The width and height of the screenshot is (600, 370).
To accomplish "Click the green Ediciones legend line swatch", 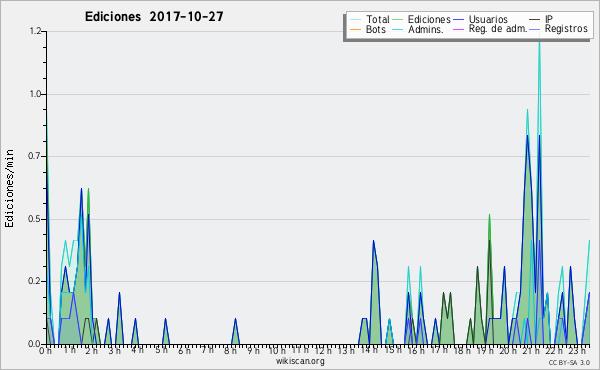I will 398,19.
